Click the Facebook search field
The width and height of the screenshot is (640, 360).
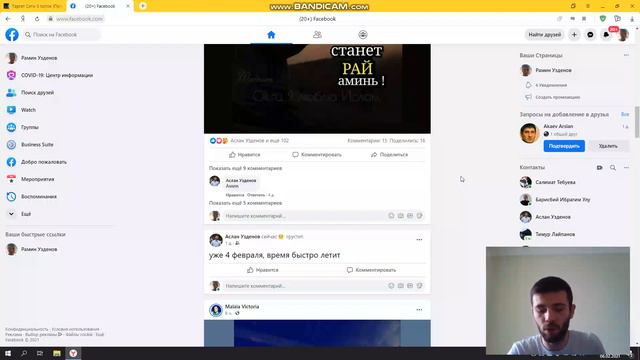pos(61,35)
